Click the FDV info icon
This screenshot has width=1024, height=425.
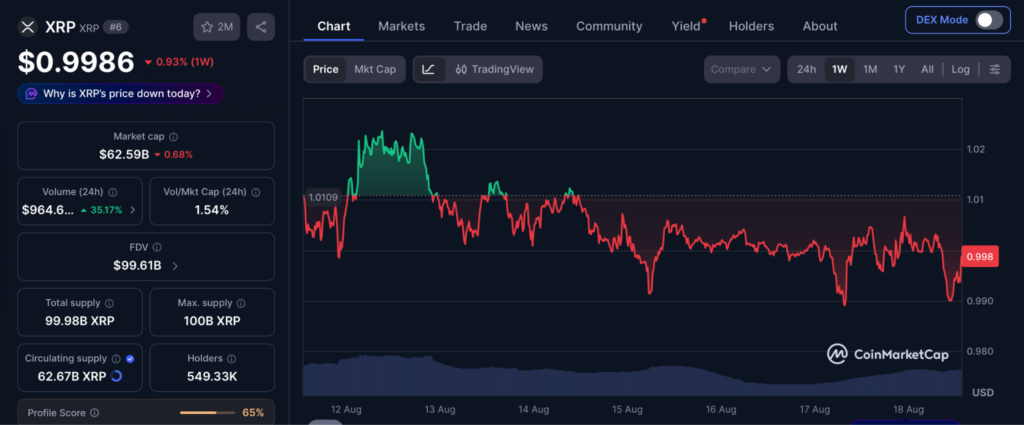157,247
